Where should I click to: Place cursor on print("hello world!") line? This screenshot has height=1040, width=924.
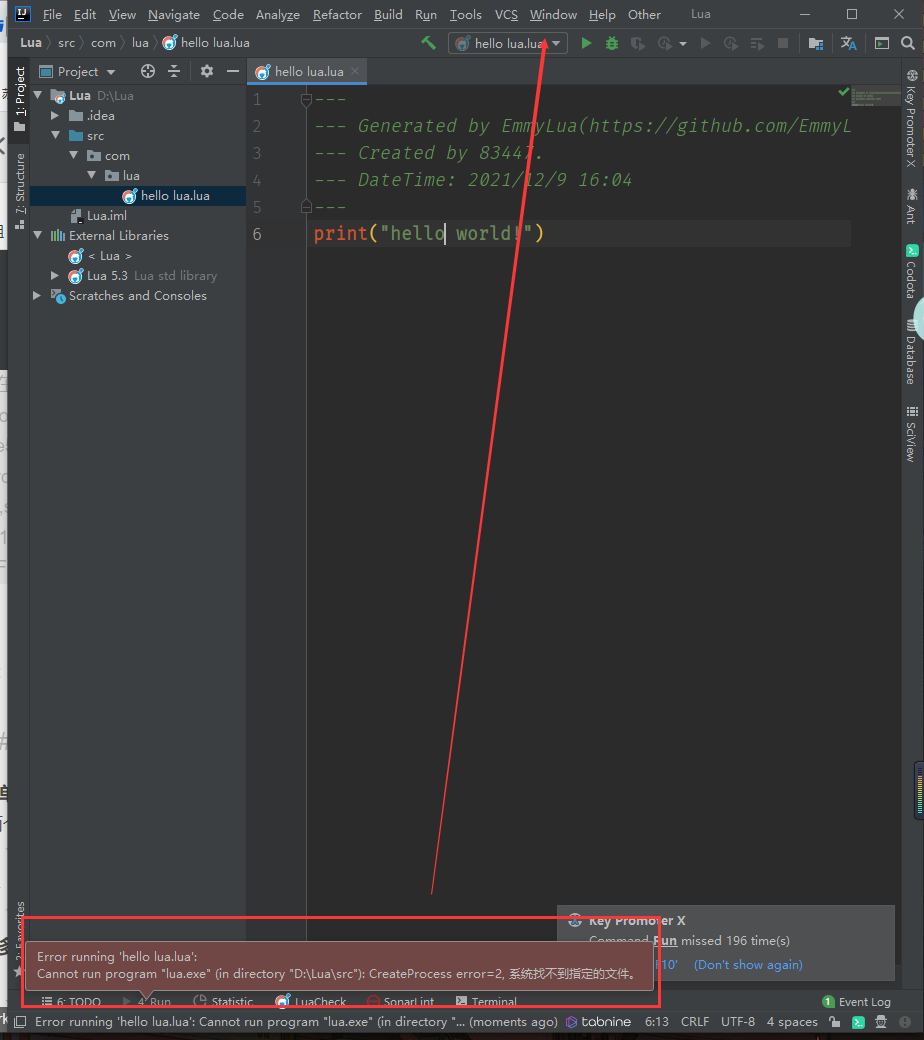[429, 233]
